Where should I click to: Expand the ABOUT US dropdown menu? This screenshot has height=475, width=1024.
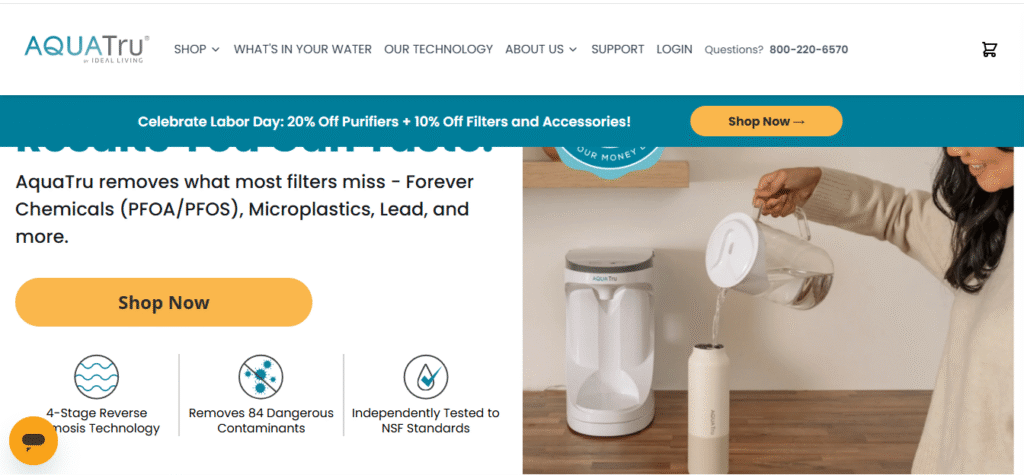[x=541, y=49]
